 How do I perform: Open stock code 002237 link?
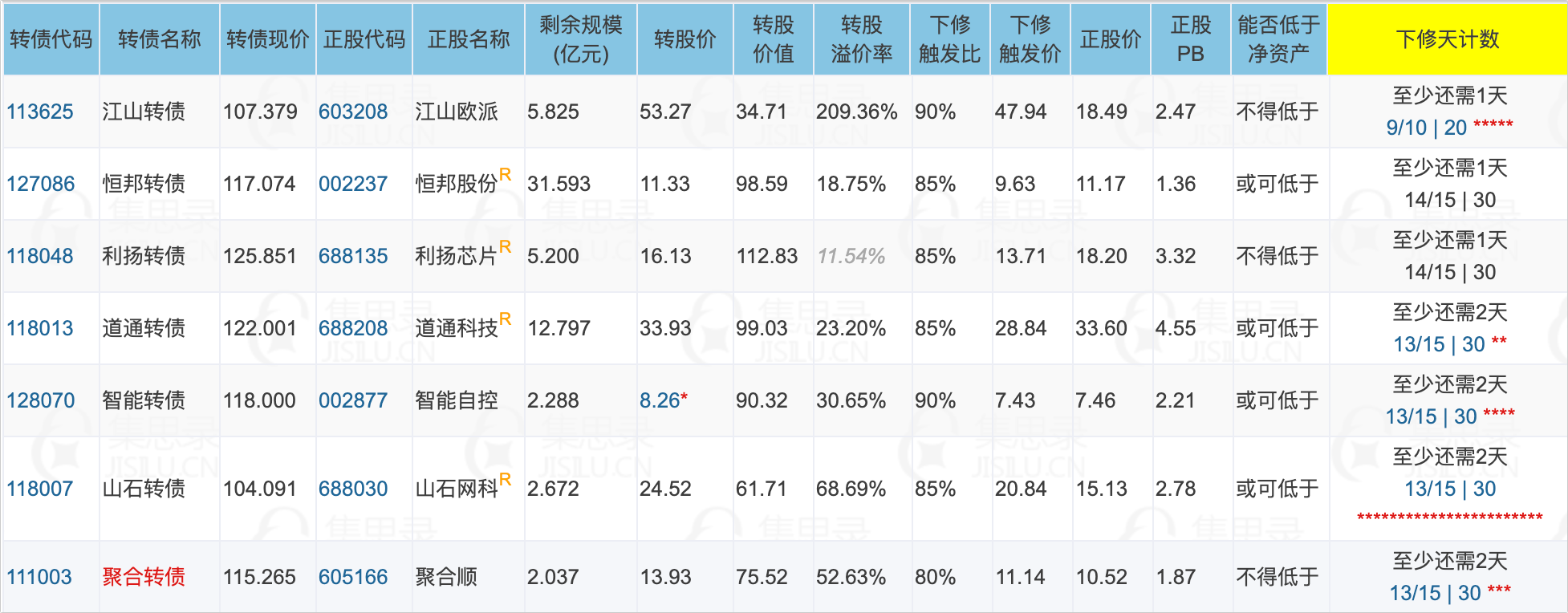(353, 184)
